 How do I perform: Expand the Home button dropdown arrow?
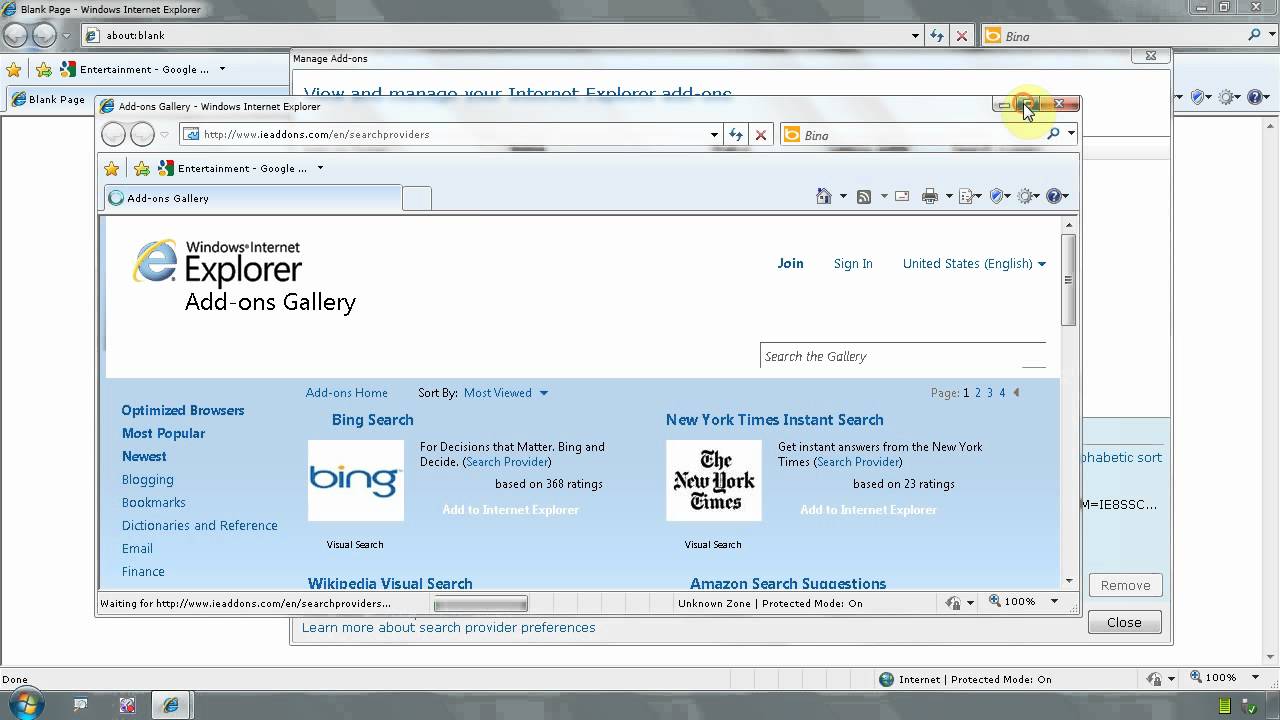pyautogui.click(x=843, y=197)
